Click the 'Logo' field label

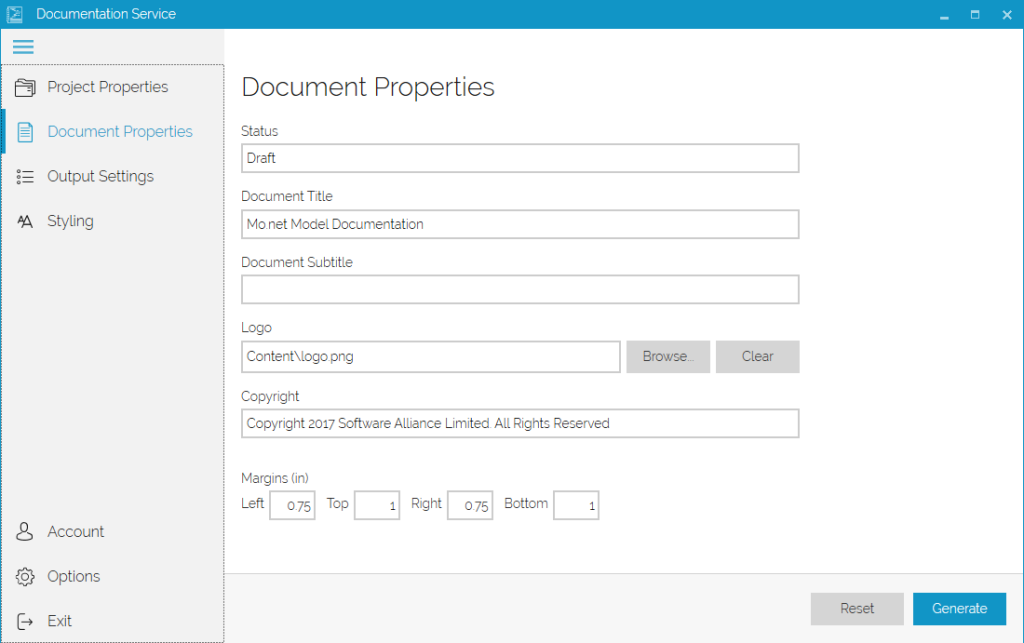point(256,328)
